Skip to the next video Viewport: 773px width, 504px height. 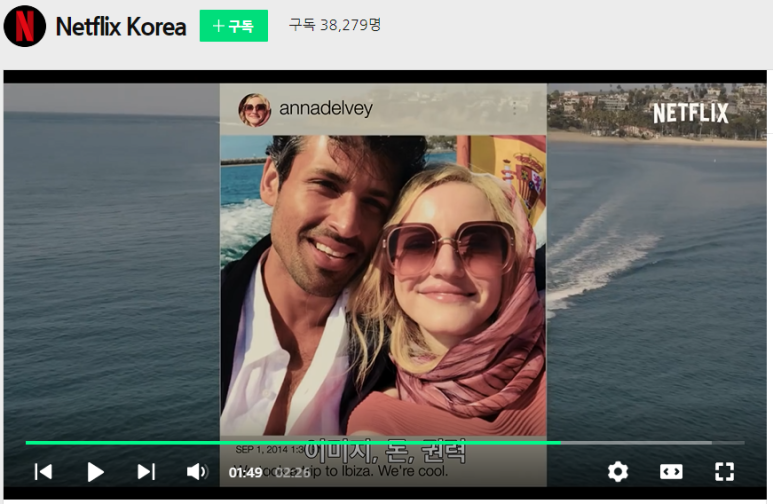146,471
